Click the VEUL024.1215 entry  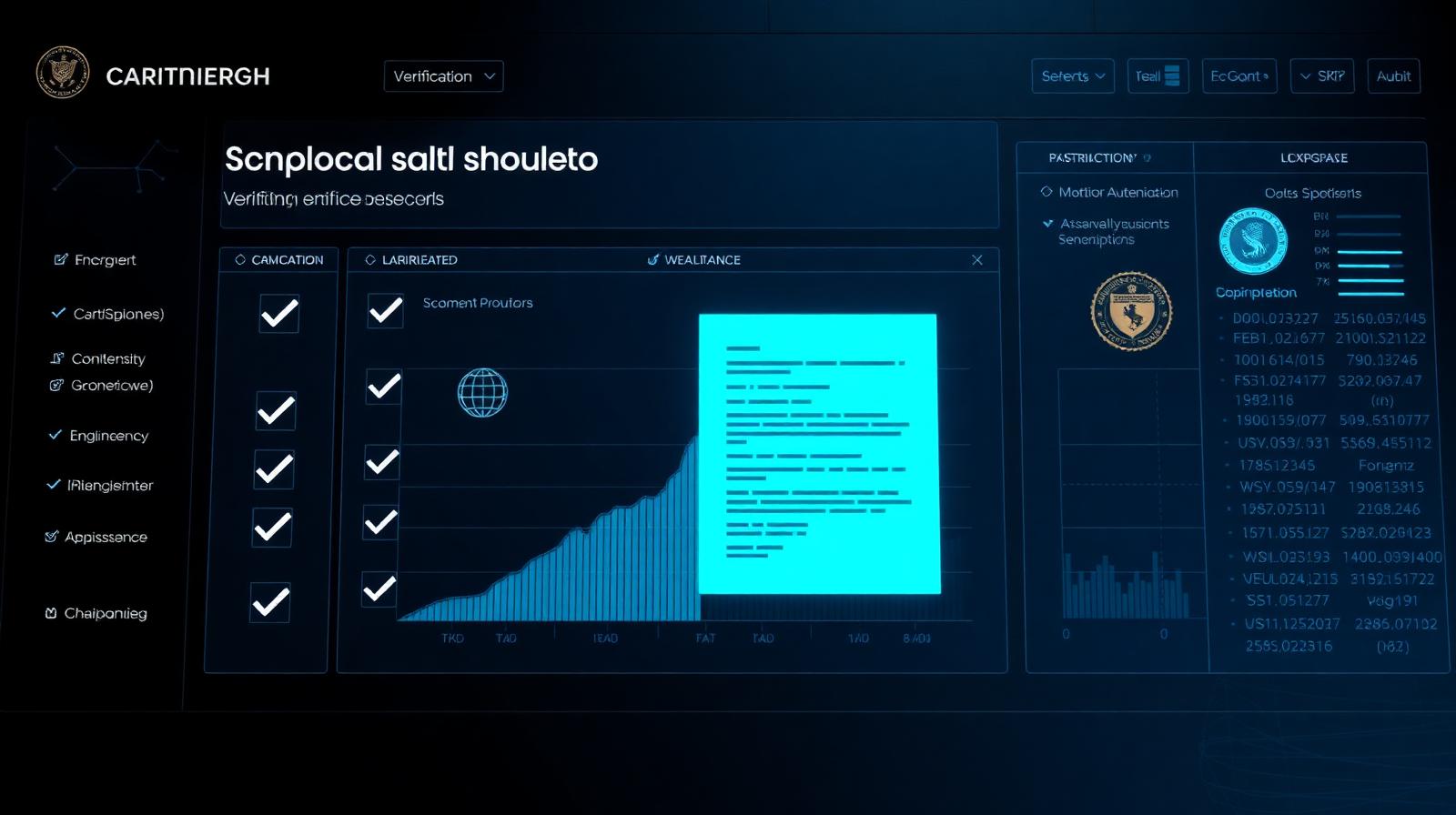[1289, 579]
